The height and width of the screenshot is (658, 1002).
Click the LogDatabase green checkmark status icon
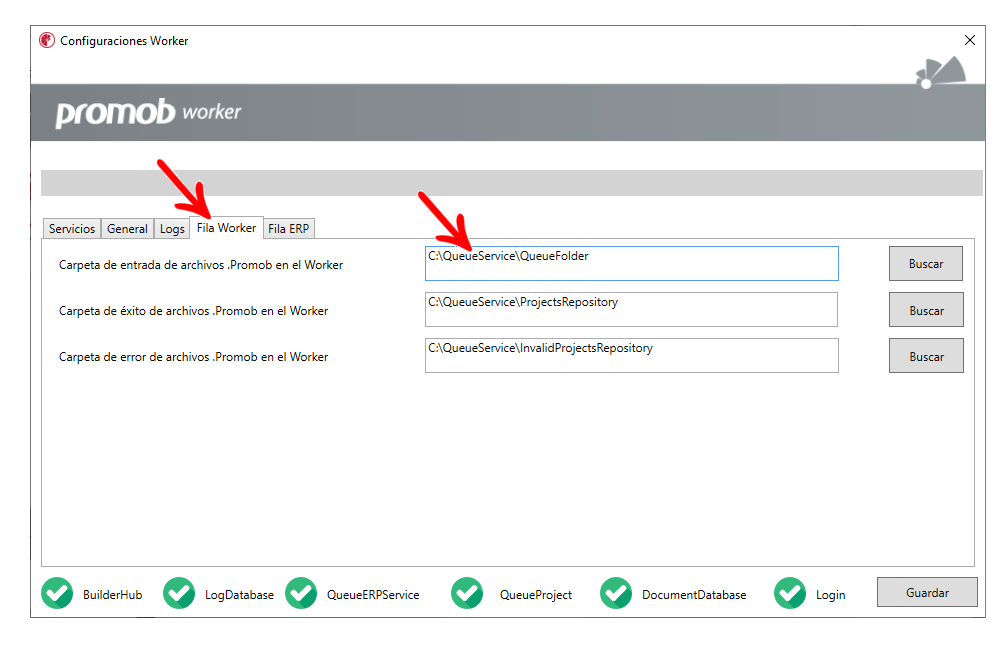[179, 593]
